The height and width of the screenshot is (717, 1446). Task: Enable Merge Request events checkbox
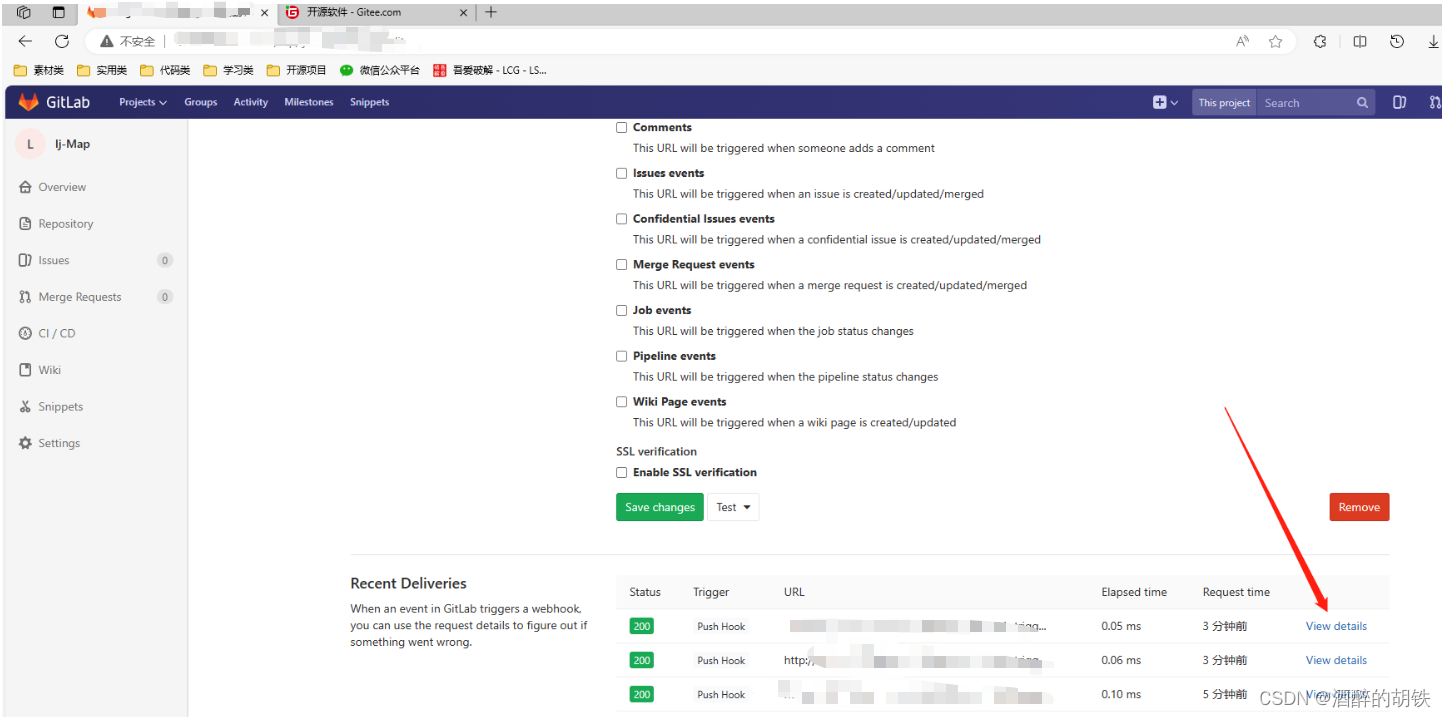[x=622, y=265]
